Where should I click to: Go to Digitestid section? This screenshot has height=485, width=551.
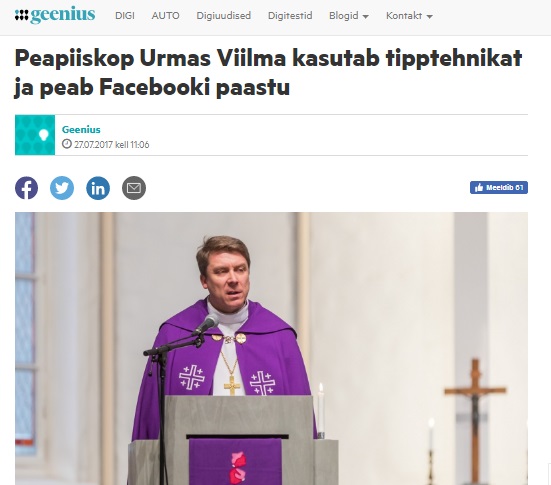[x=290, y=16]
